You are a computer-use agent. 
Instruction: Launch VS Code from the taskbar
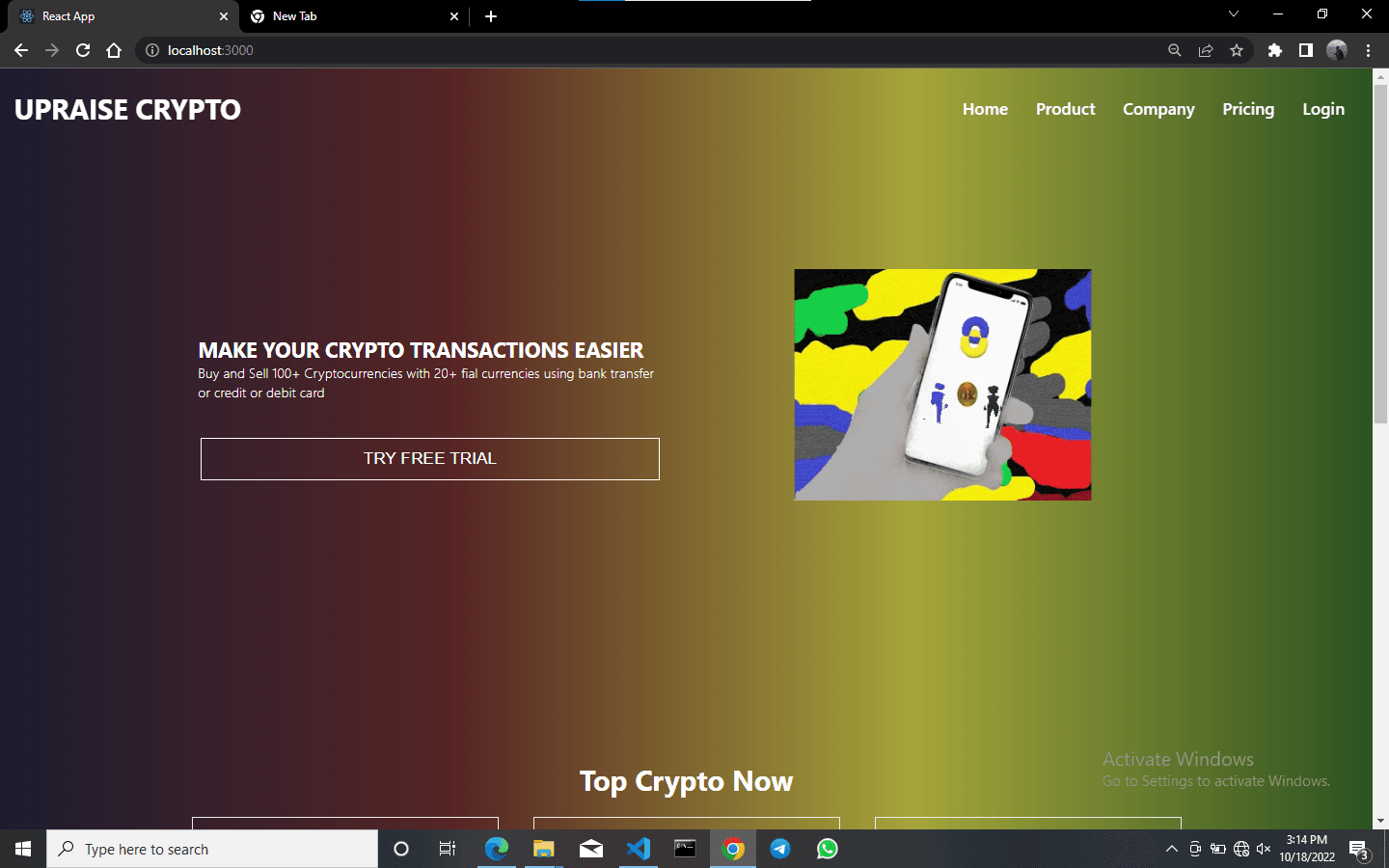pyautogui.click(x=639, y=849)
